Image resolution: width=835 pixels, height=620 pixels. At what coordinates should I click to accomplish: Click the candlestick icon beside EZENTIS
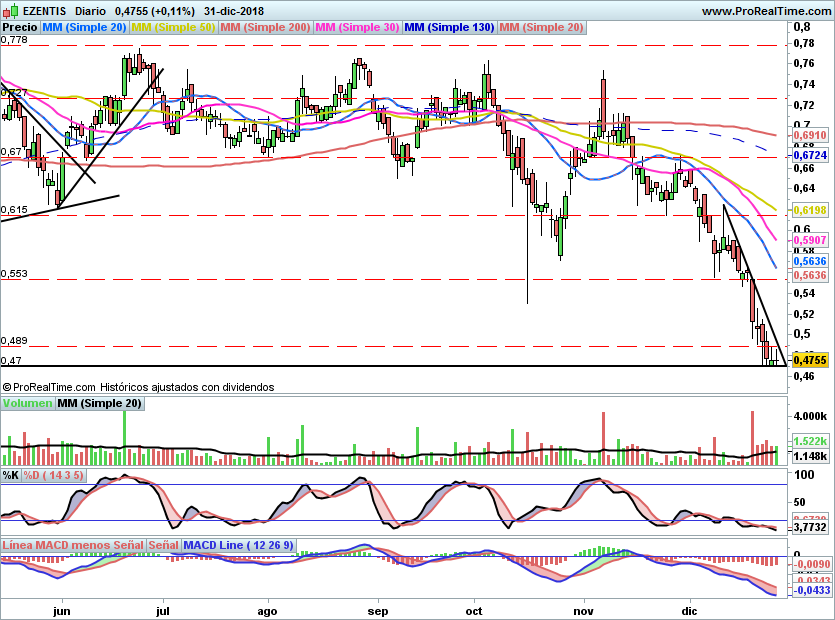[10, 11]
